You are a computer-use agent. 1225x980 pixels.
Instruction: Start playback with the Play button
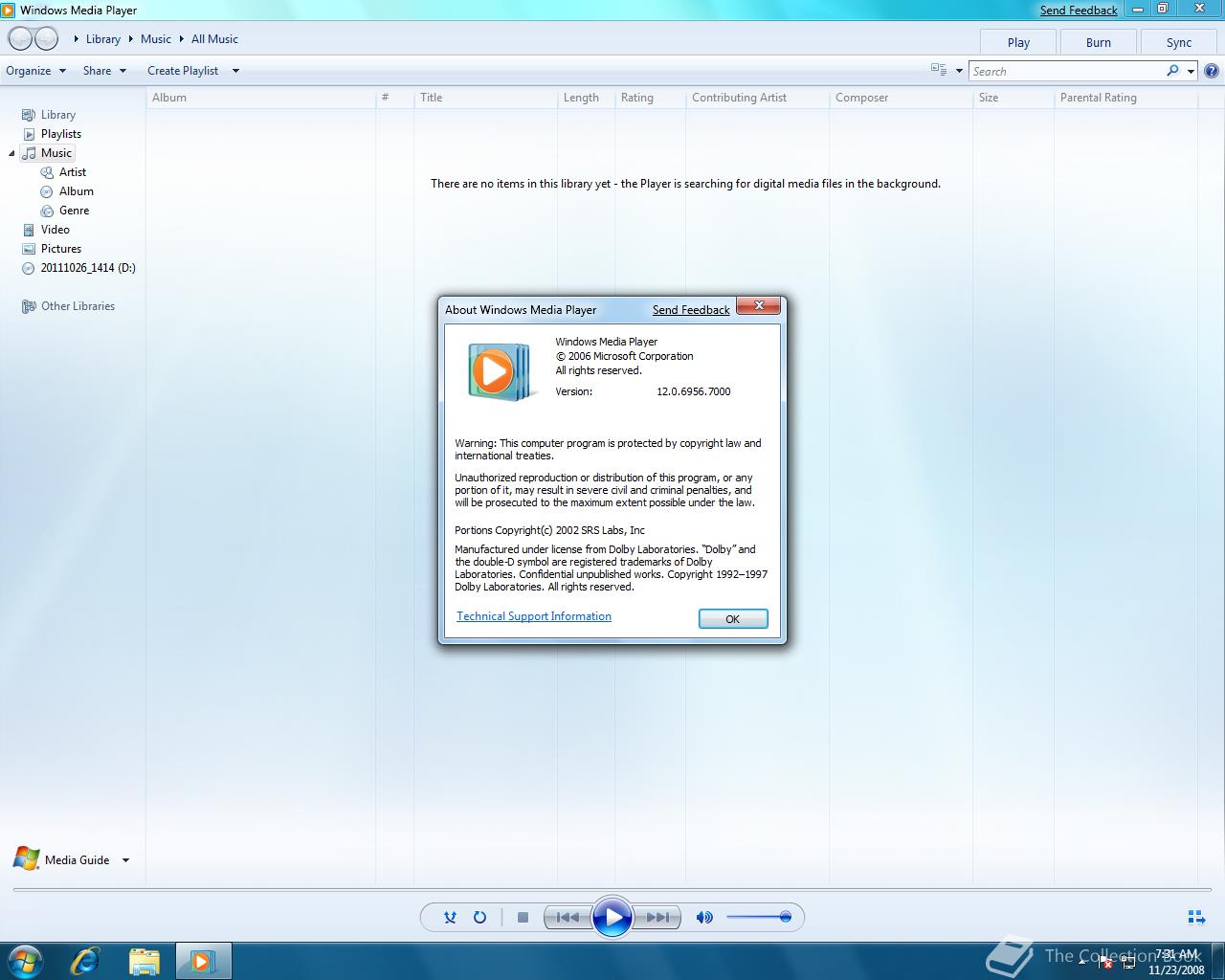(x=612, y=917)
